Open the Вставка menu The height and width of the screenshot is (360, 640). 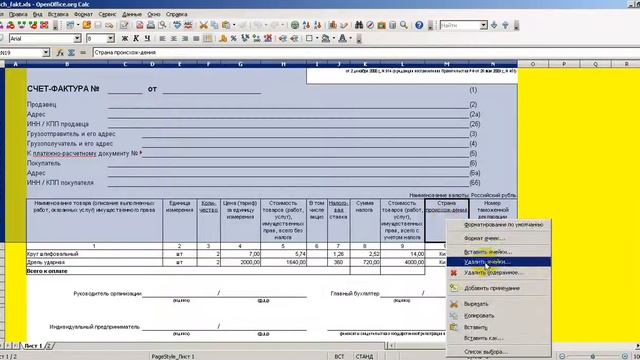point(58,14)
